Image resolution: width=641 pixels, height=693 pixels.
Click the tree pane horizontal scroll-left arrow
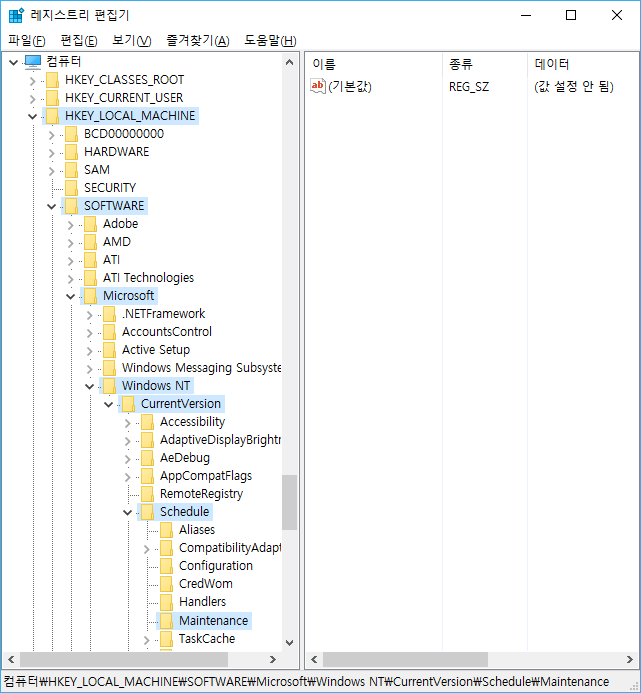pyautogui.click(x=11, y=659)
